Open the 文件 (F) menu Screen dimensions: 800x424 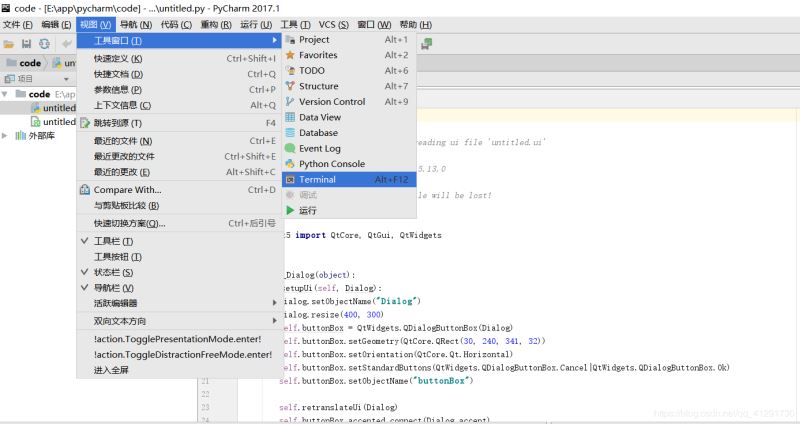click(18, 24)
